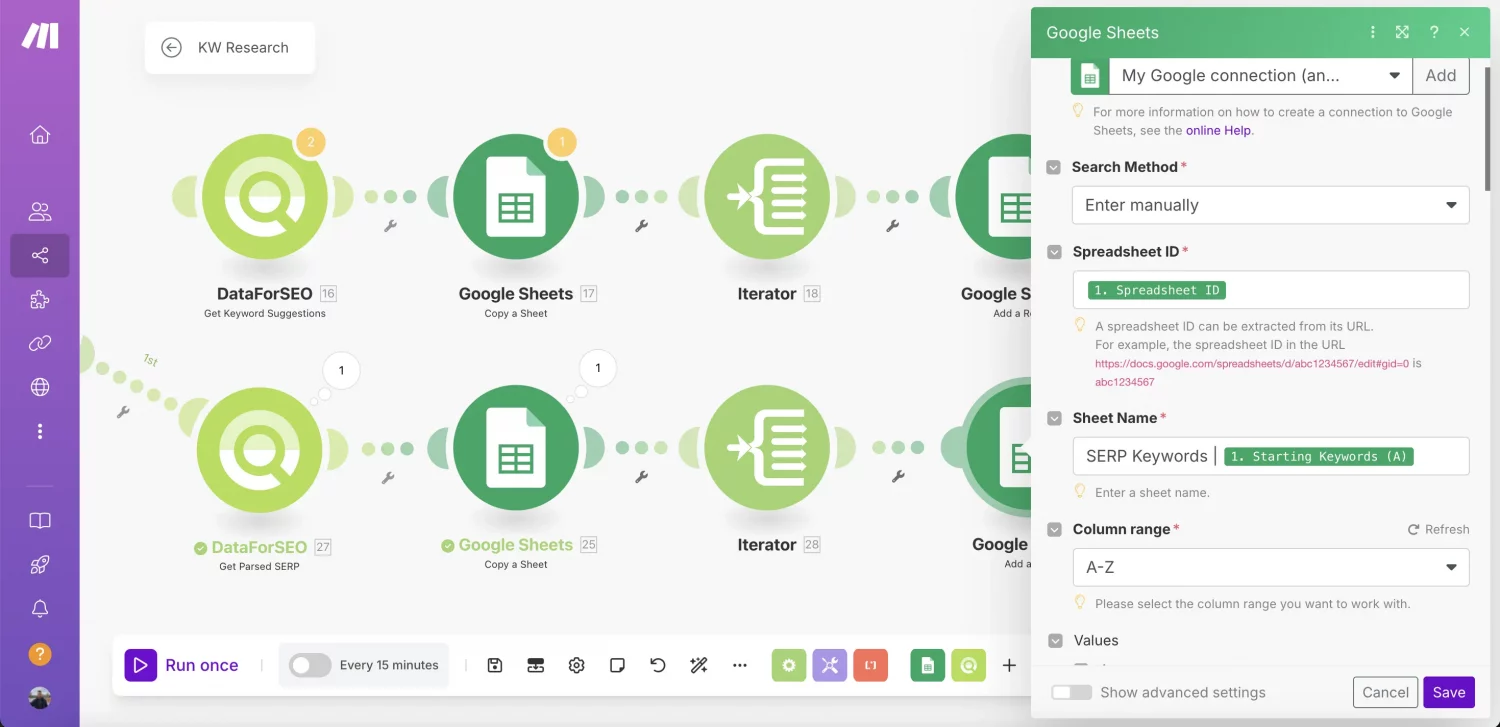Click the orange badge 2 on DataForSEO module
1500x727 pixels.
(310, 142)
